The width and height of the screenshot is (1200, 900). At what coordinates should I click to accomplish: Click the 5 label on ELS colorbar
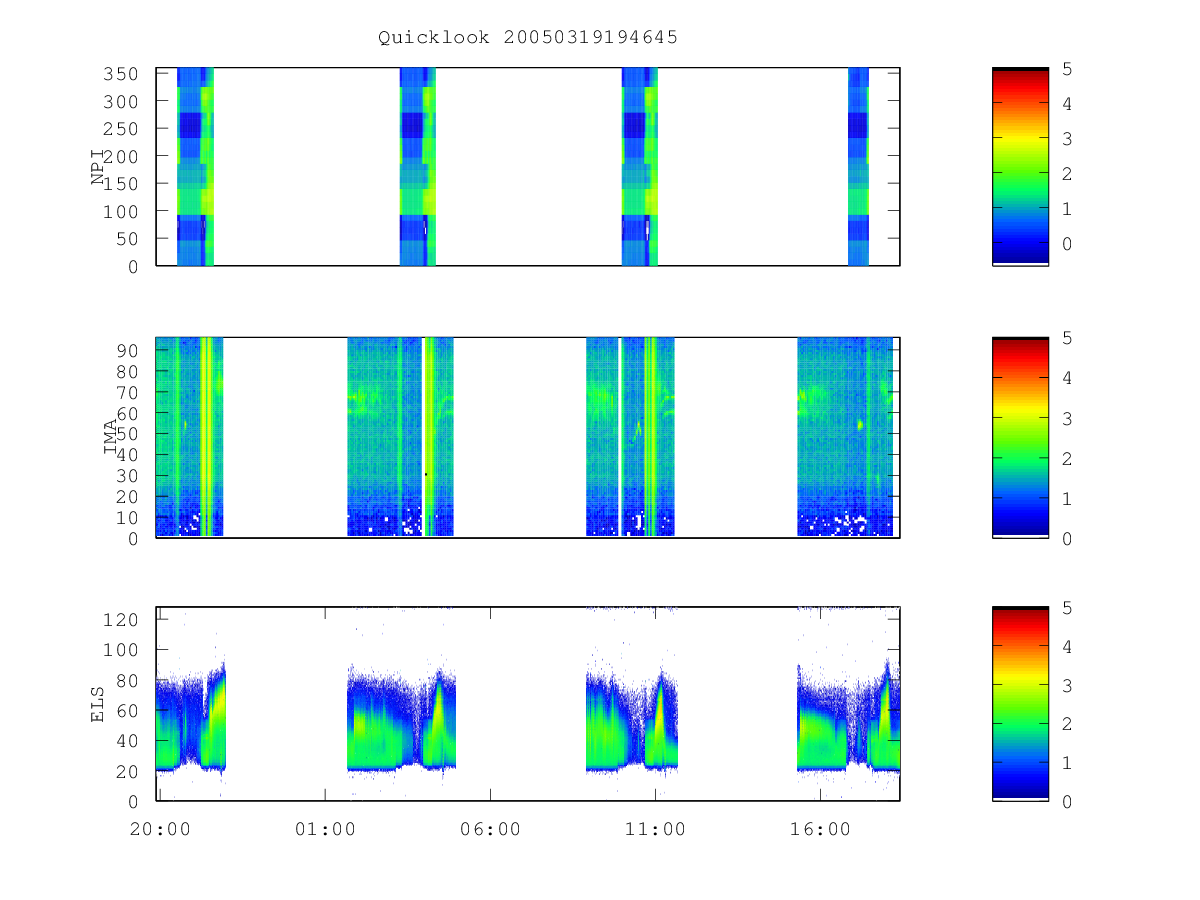(1067, 608)
